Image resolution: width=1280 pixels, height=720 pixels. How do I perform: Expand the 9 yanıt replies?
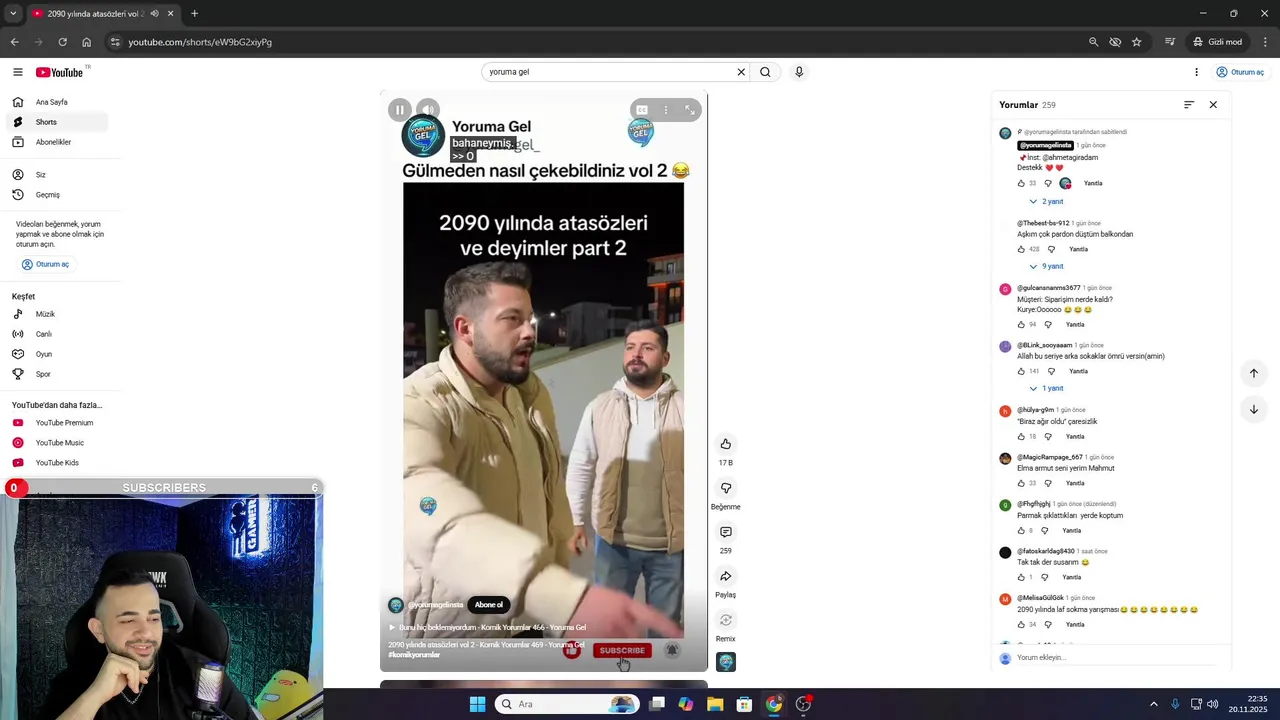[x=1046, y=267]
